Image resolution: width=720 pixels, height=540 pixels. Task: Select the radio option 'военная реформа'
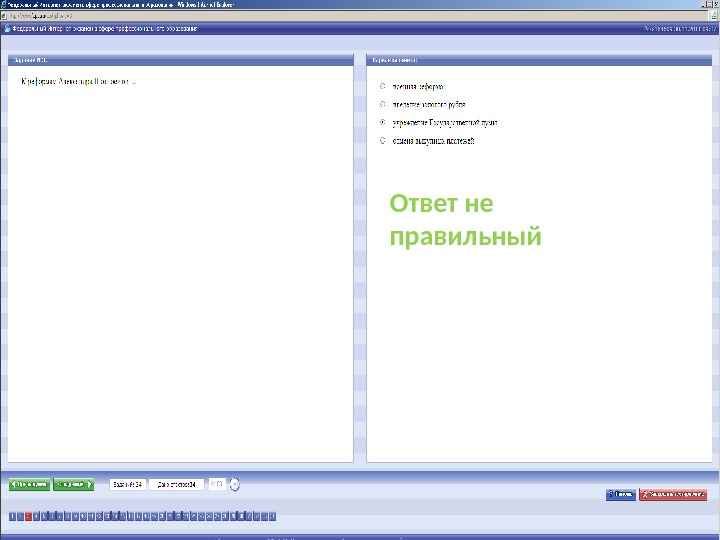coord(382,86)
